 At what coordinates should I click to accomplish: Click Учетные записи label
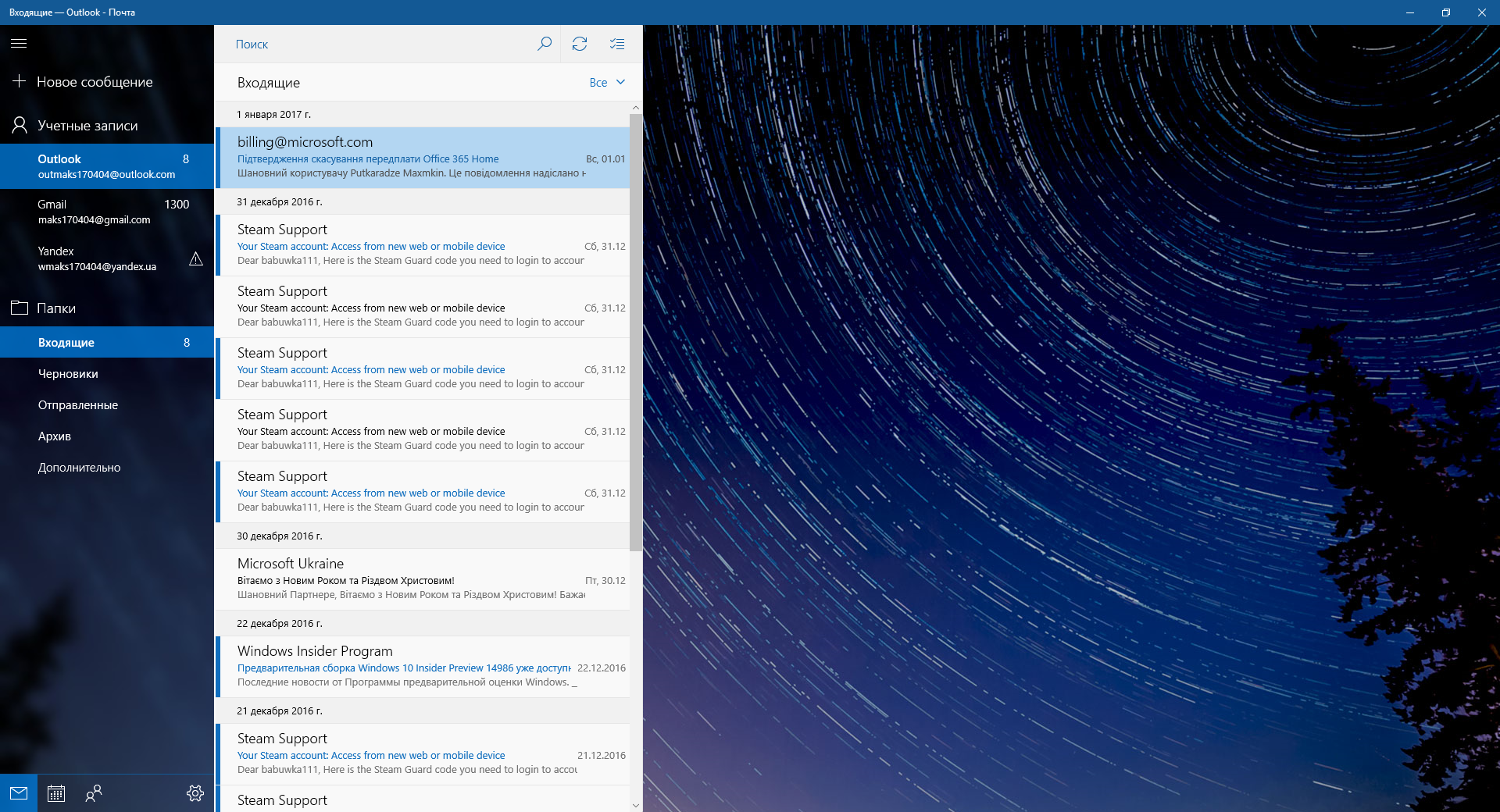[87, 126]
